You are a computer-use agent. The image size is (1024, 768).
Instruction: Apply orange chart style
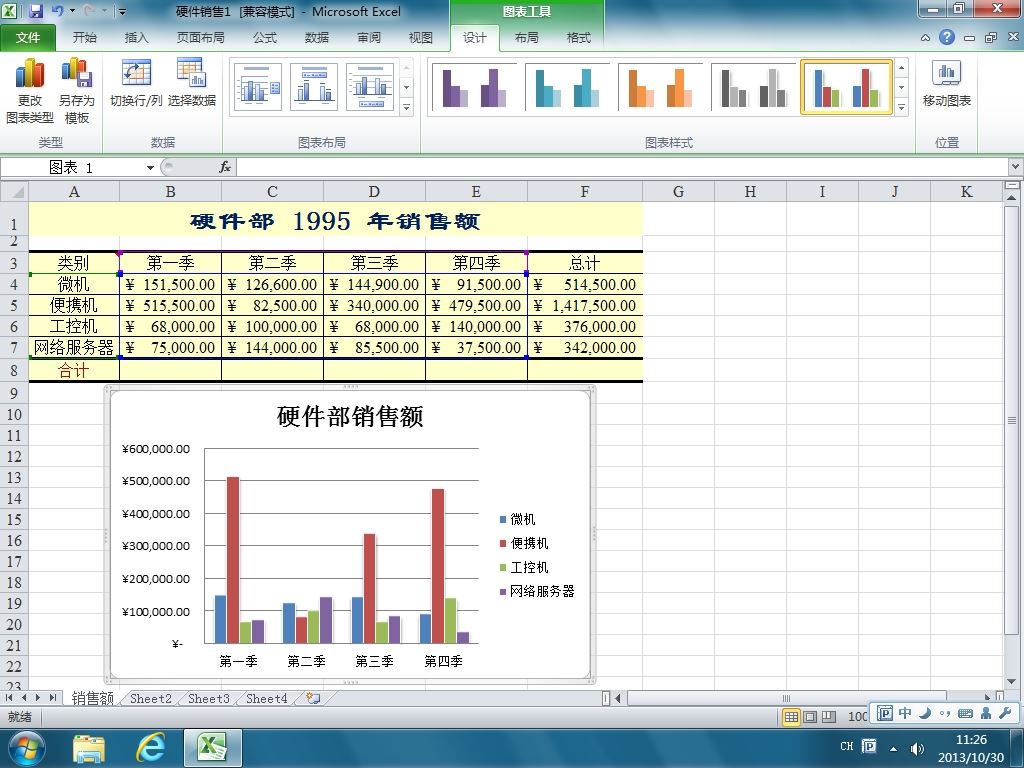(660, 88)
